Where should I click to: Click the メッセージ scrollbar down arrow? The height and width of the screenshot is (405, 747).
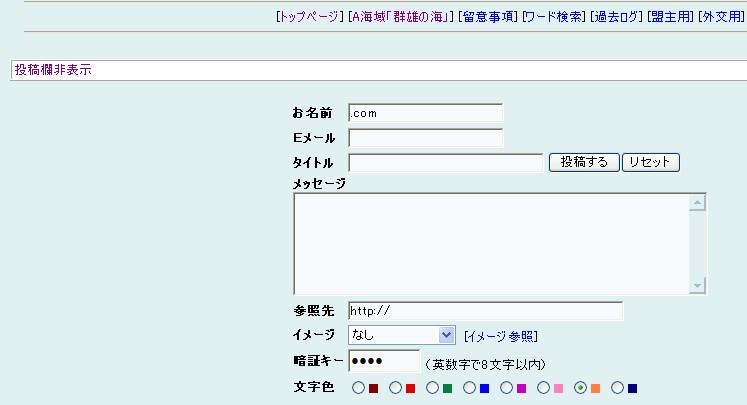click(x=698, y=286)
